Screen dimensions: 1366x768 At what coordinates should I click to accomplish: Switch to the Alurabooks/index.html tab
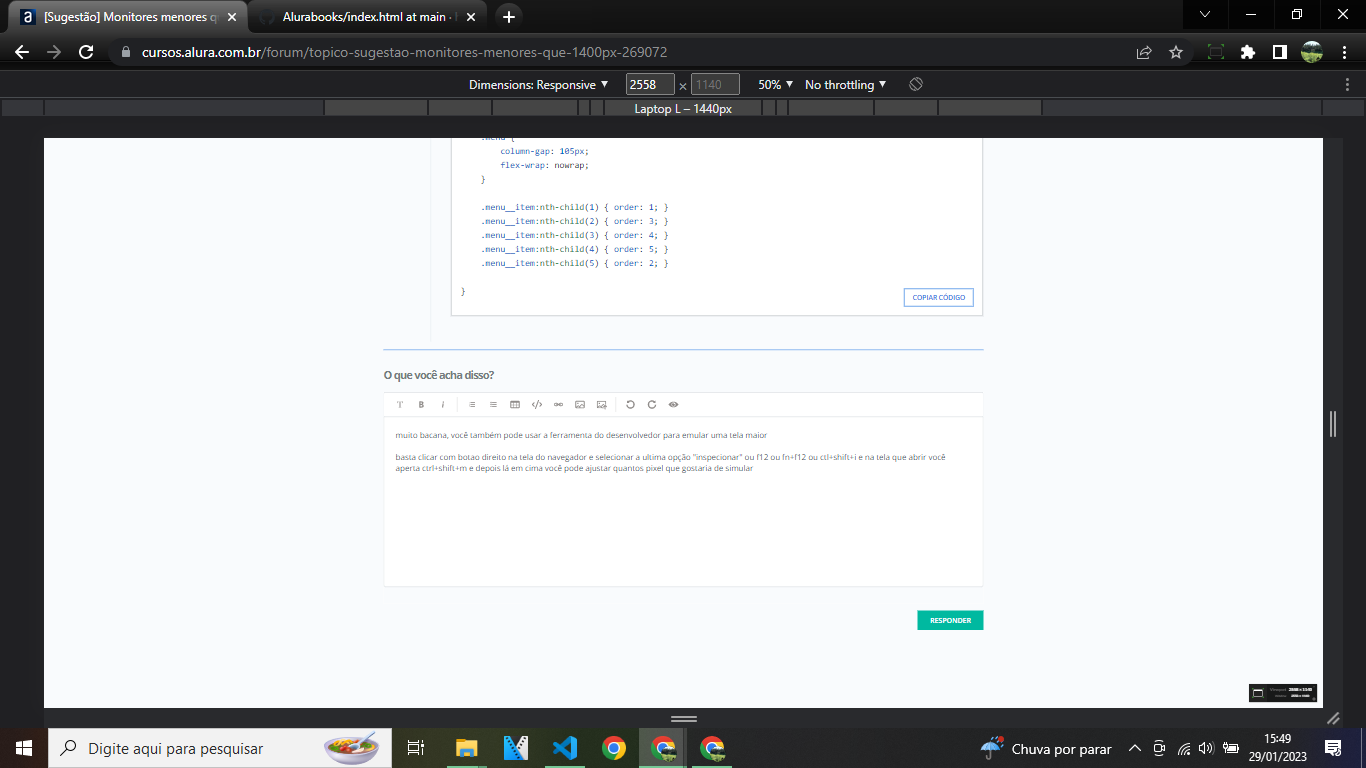pyautogui.click(x=365, y=17)
